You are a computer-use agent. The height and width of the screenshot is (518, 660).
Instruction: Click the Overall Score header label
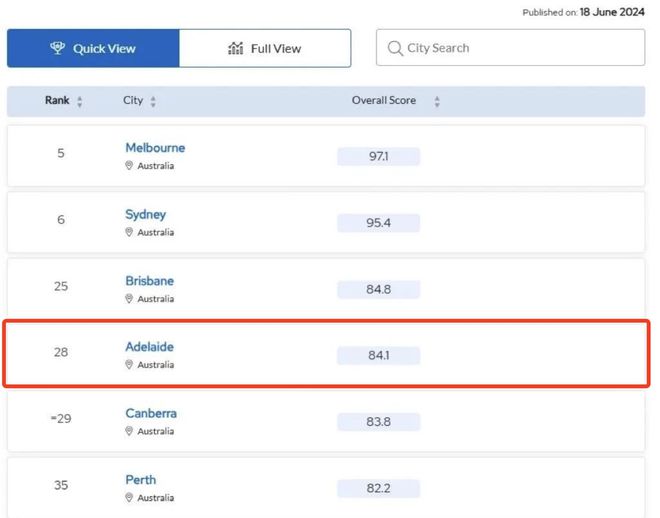point(384,100)
